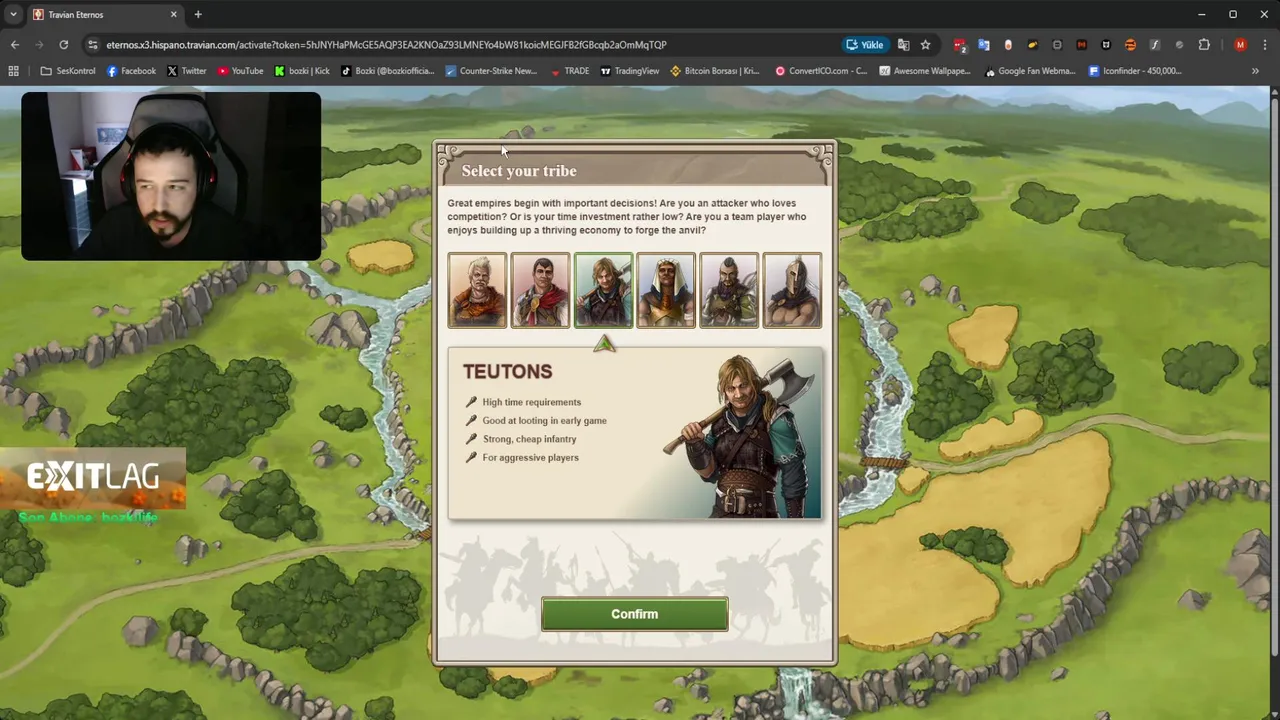Open the translate page icon

tap(903, 44)
